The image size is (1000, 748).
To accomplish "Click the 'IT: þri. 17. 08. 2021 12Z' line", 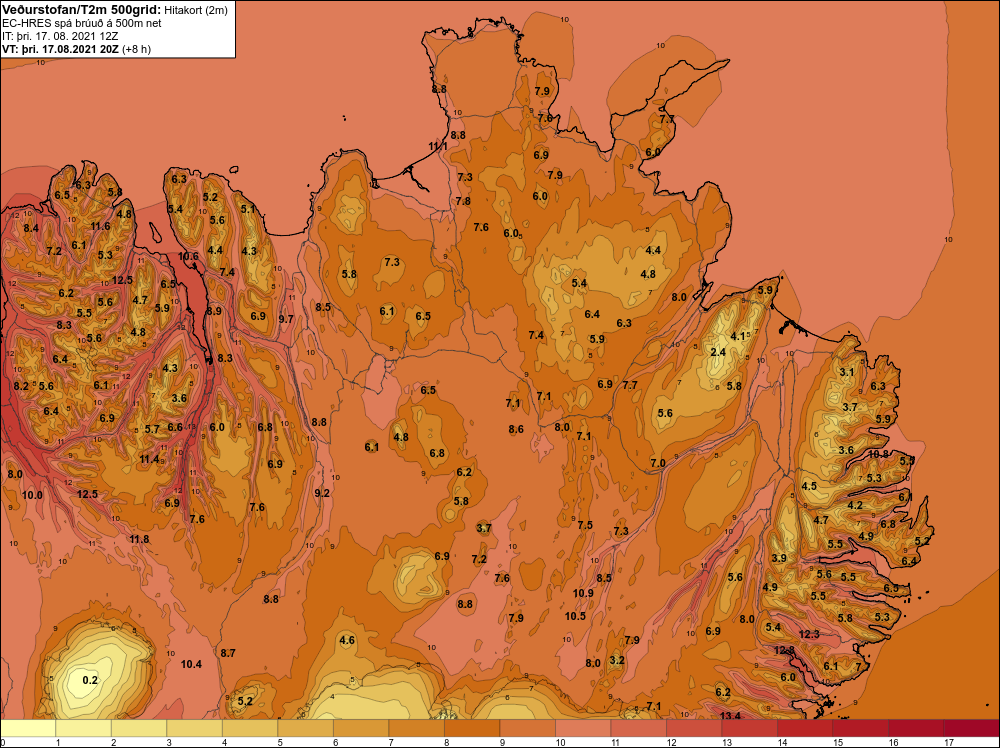I will click(60, 36).
